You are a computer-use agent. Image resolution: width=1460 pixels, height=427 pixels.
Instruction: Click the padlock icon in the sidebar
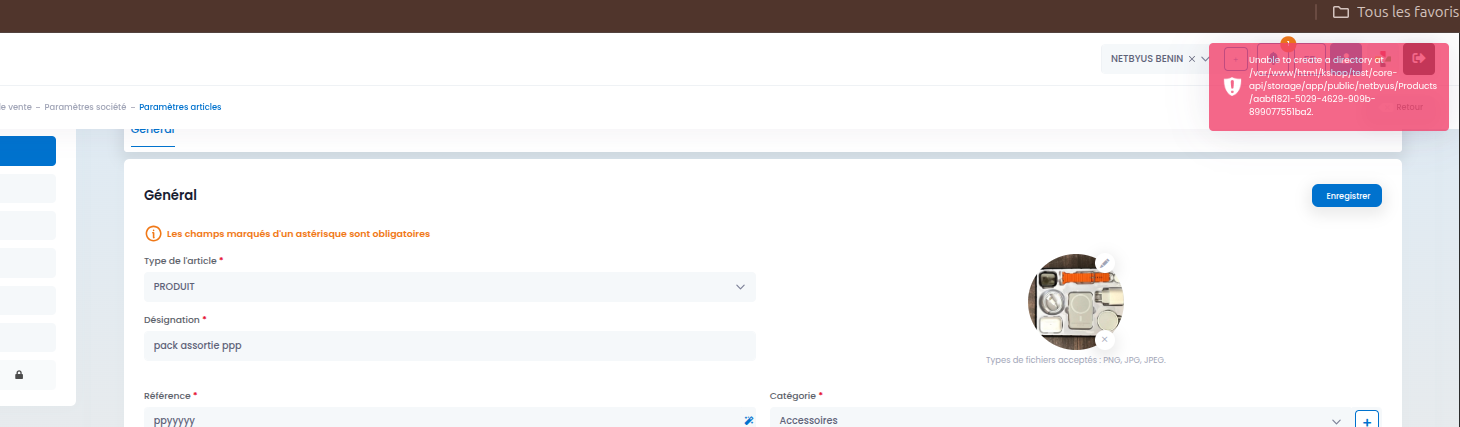pyautogui.click(x=19, y=375)
